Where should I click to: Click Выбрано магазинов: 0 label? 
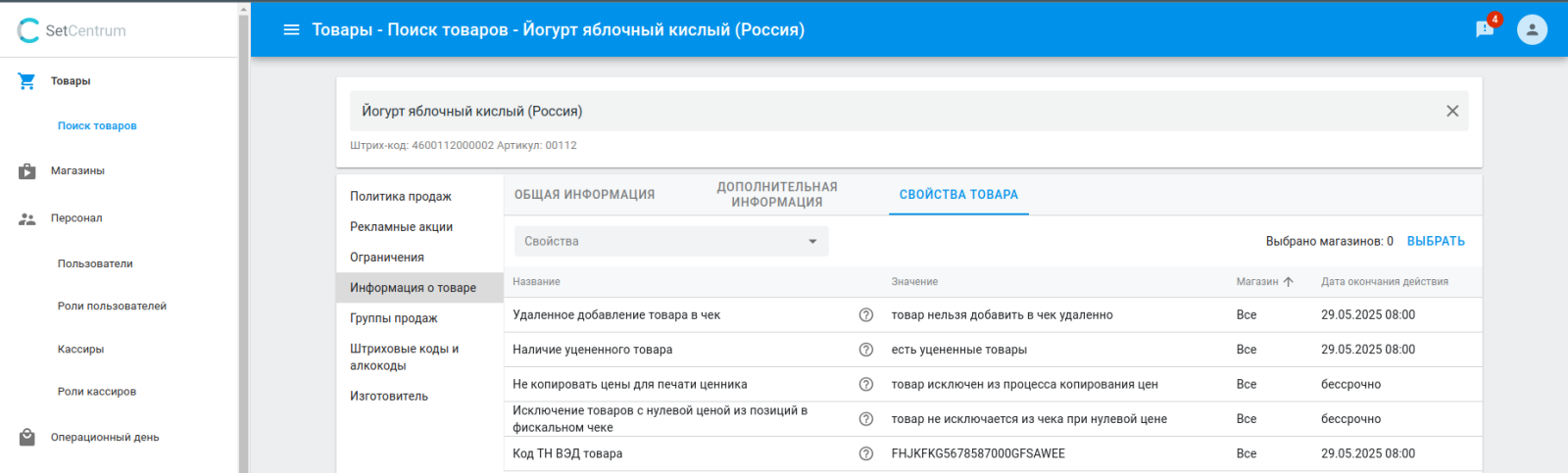pos(1329,241)
